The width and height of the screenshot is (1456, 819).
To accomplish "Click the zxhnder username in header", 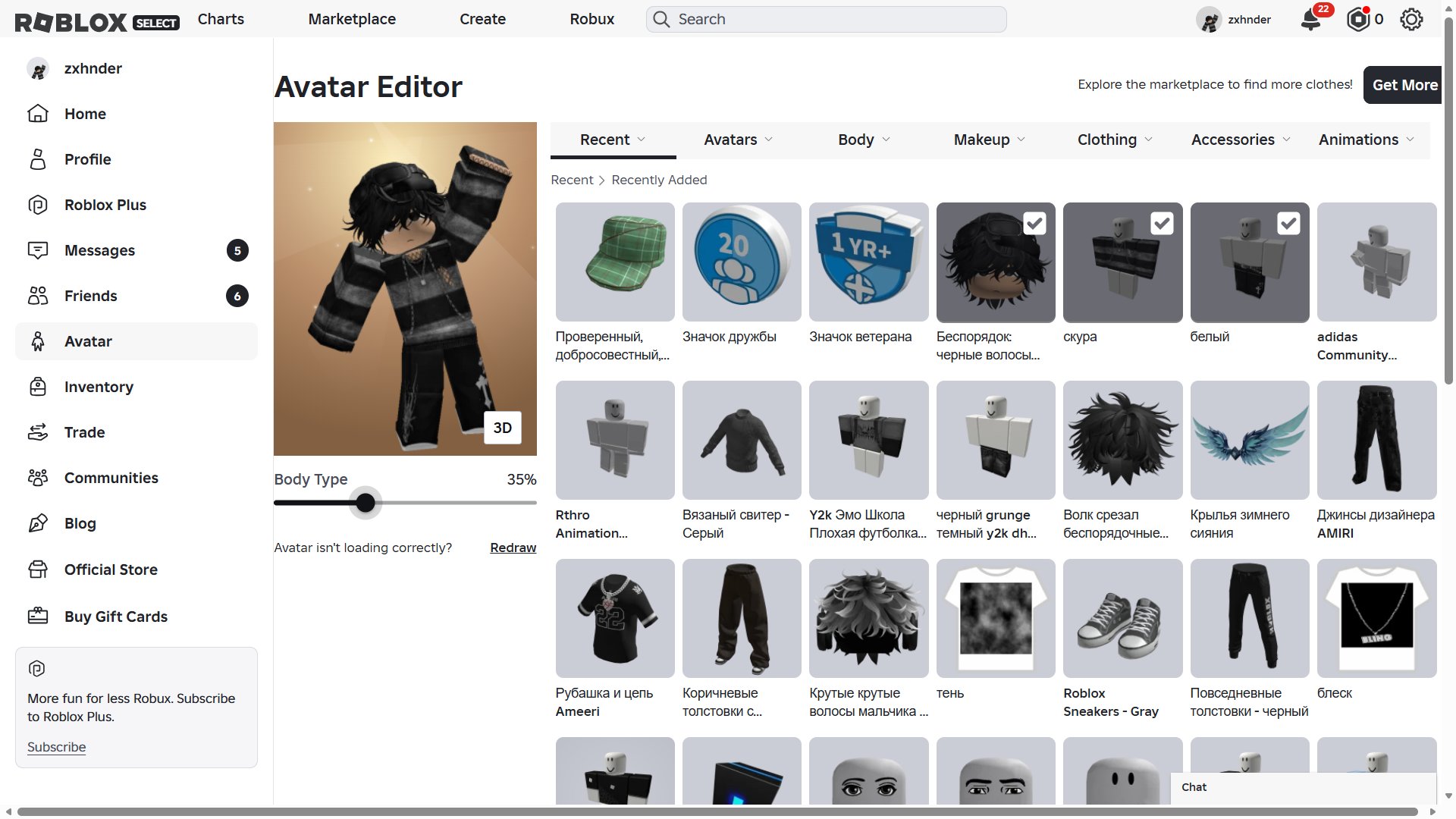I will tap(1249, 20).
